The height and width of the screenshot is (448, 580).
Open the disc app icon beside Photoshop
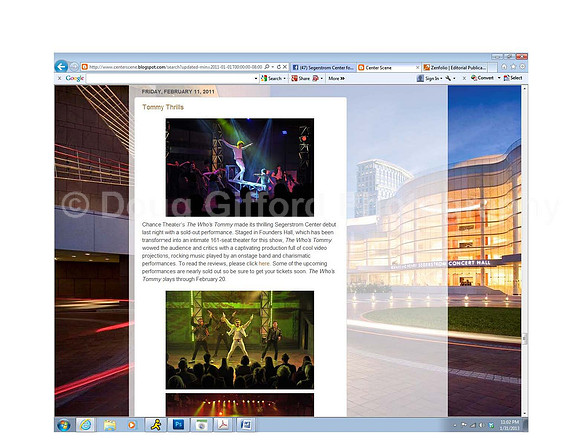point(201,425)
